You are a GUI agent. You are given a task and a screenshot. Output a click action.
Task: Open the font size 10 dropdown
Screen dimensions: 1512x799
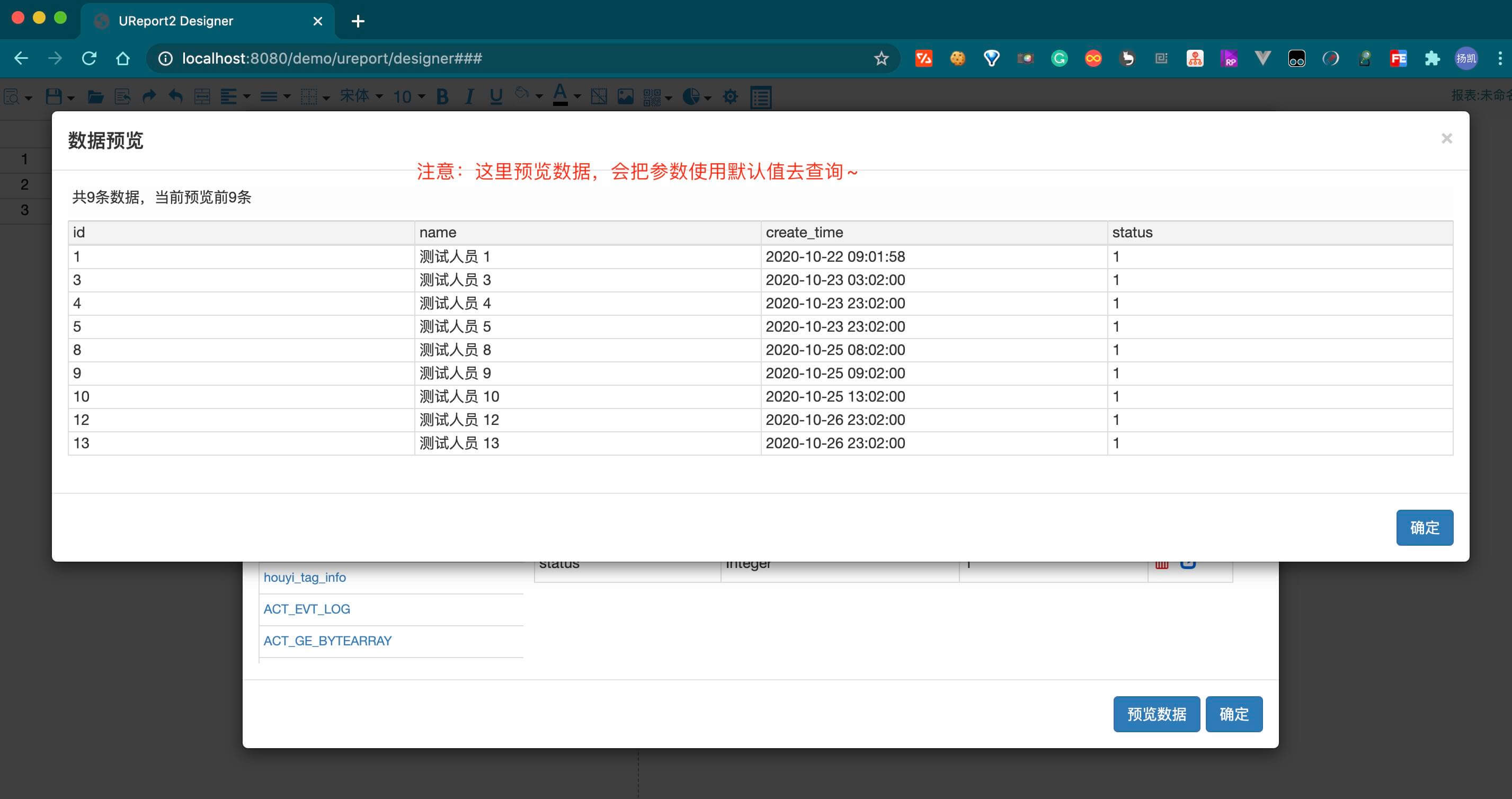(408, 96)
